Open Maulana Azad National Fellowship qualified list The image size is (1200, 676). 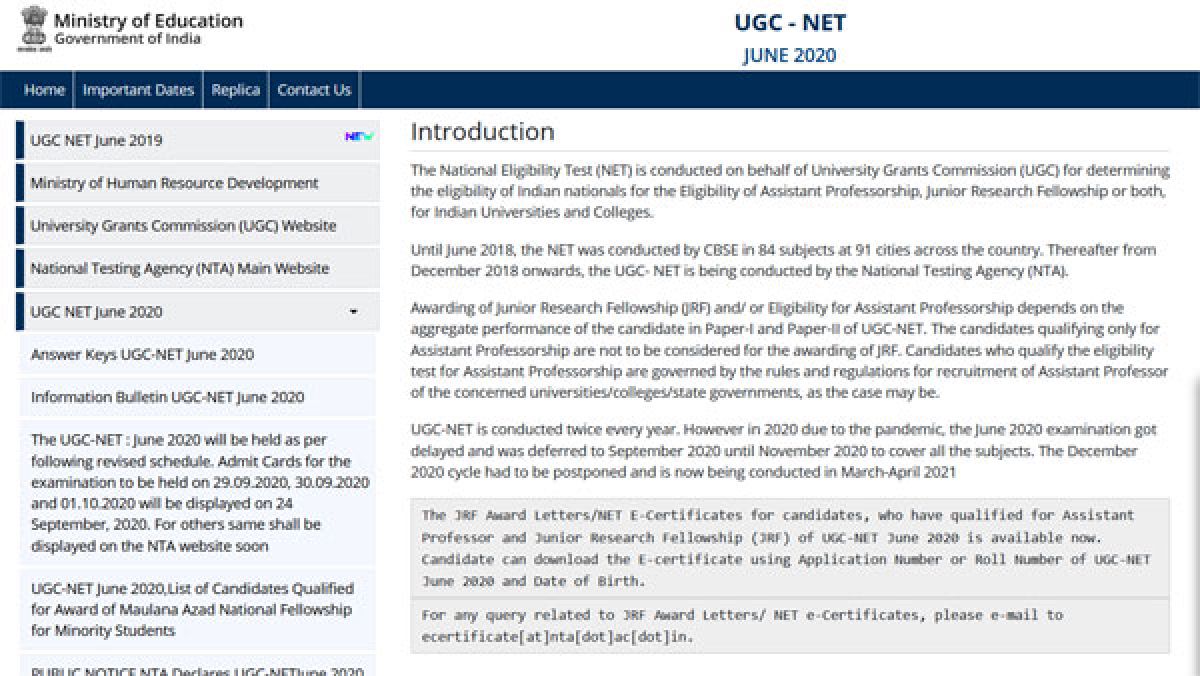point(190,609)
